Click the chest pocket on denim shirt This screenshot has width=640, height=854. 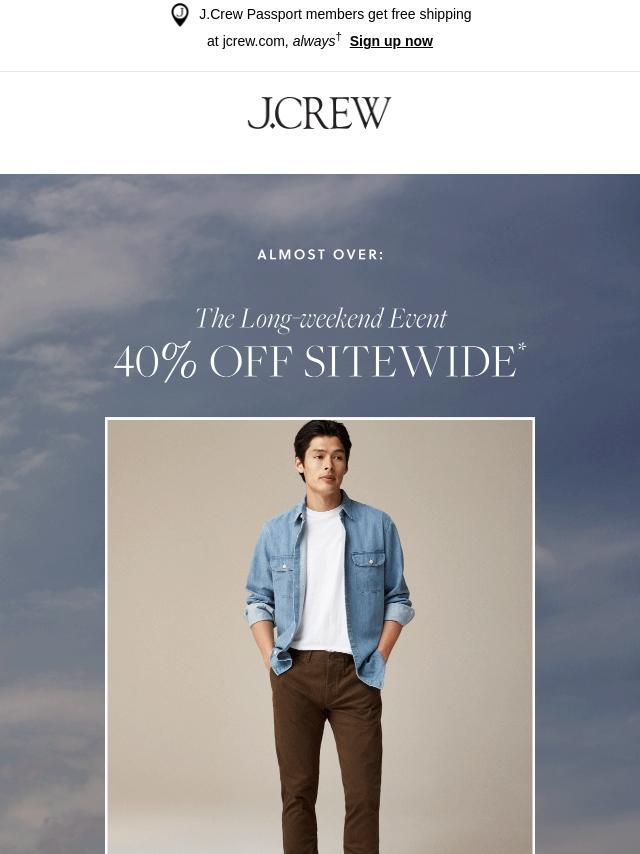pos(368,571)
